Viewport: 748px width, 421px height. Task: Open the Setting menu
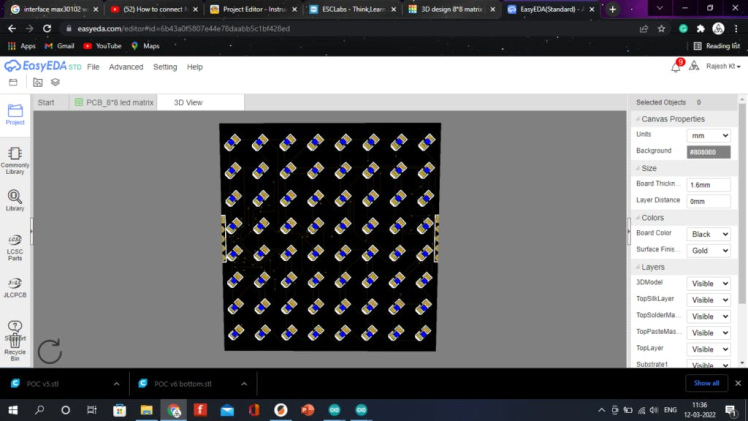[165, 67]
